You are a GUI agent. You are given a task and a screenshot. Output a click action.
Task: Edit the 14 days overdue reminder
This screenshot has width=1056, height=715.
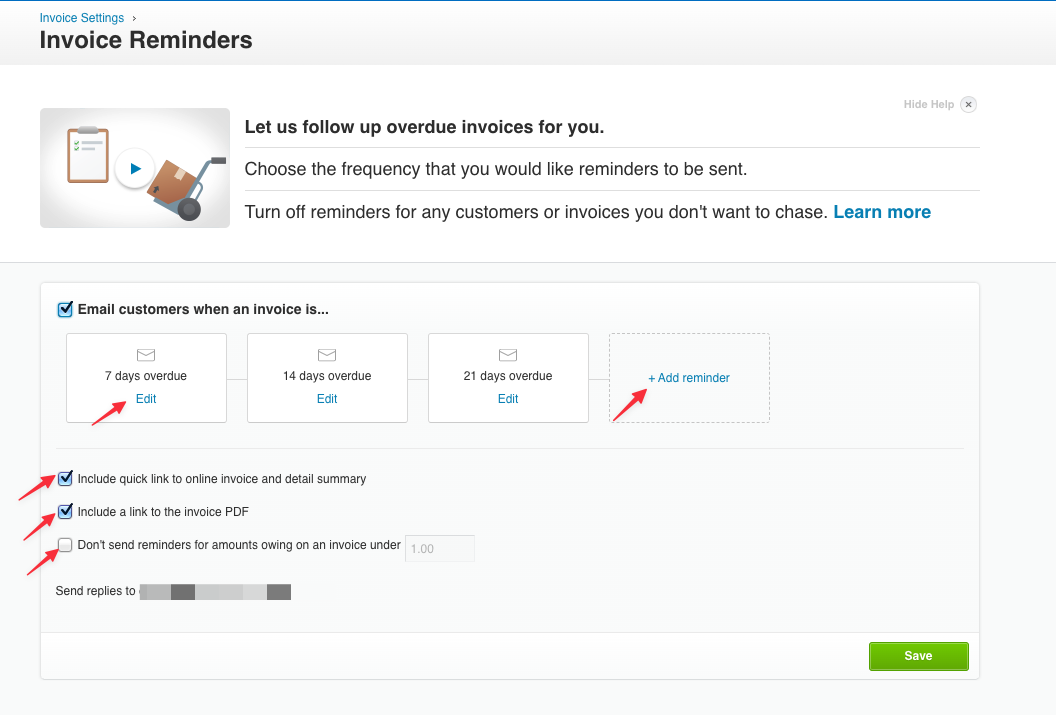click(x=327, y=398)
